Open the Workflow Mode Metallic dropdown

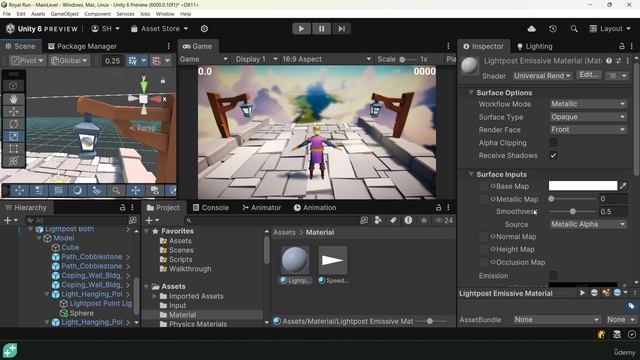588,104
